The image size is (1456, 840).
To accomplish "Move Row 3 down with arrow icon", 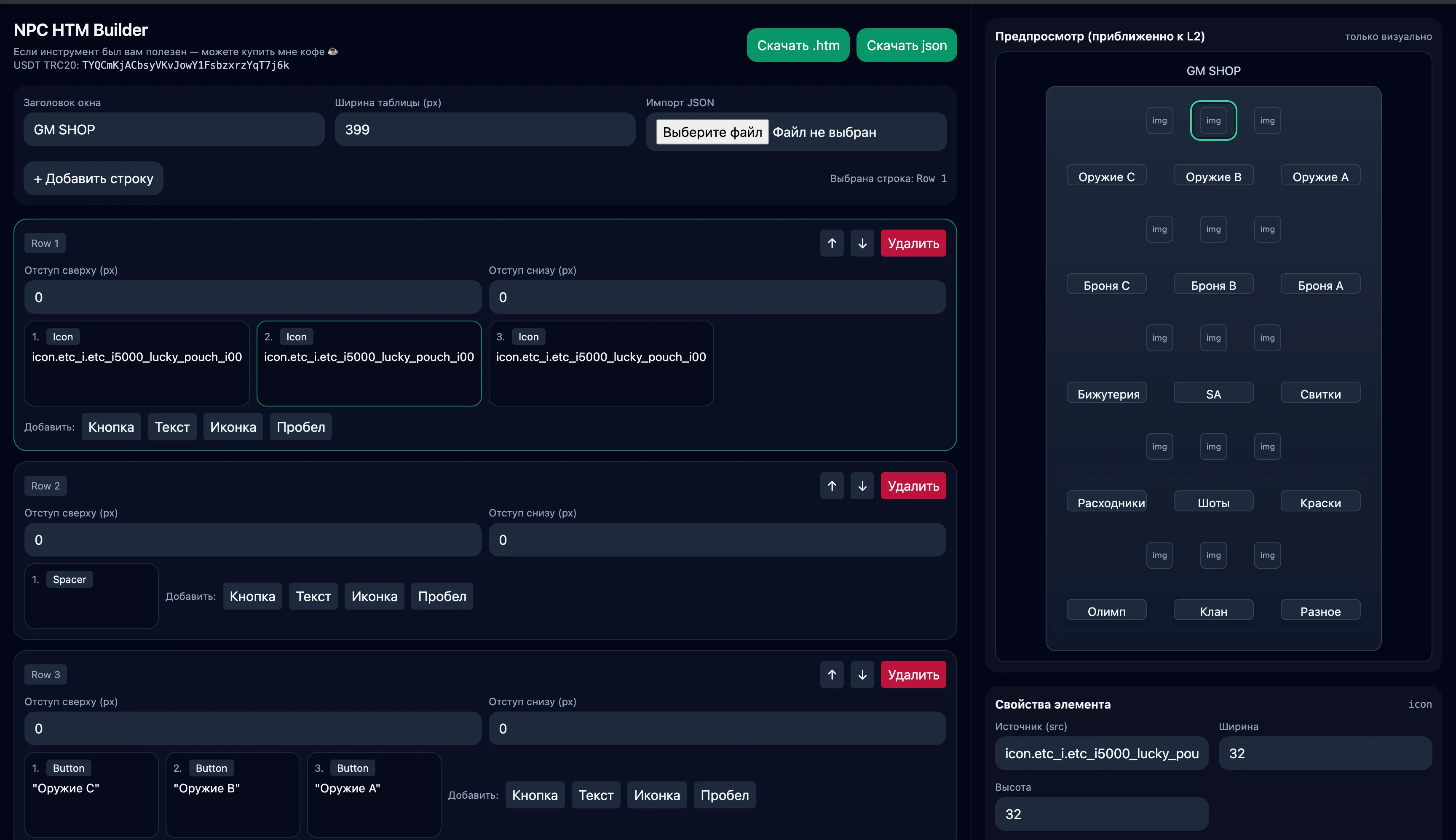I will (862, 674).
